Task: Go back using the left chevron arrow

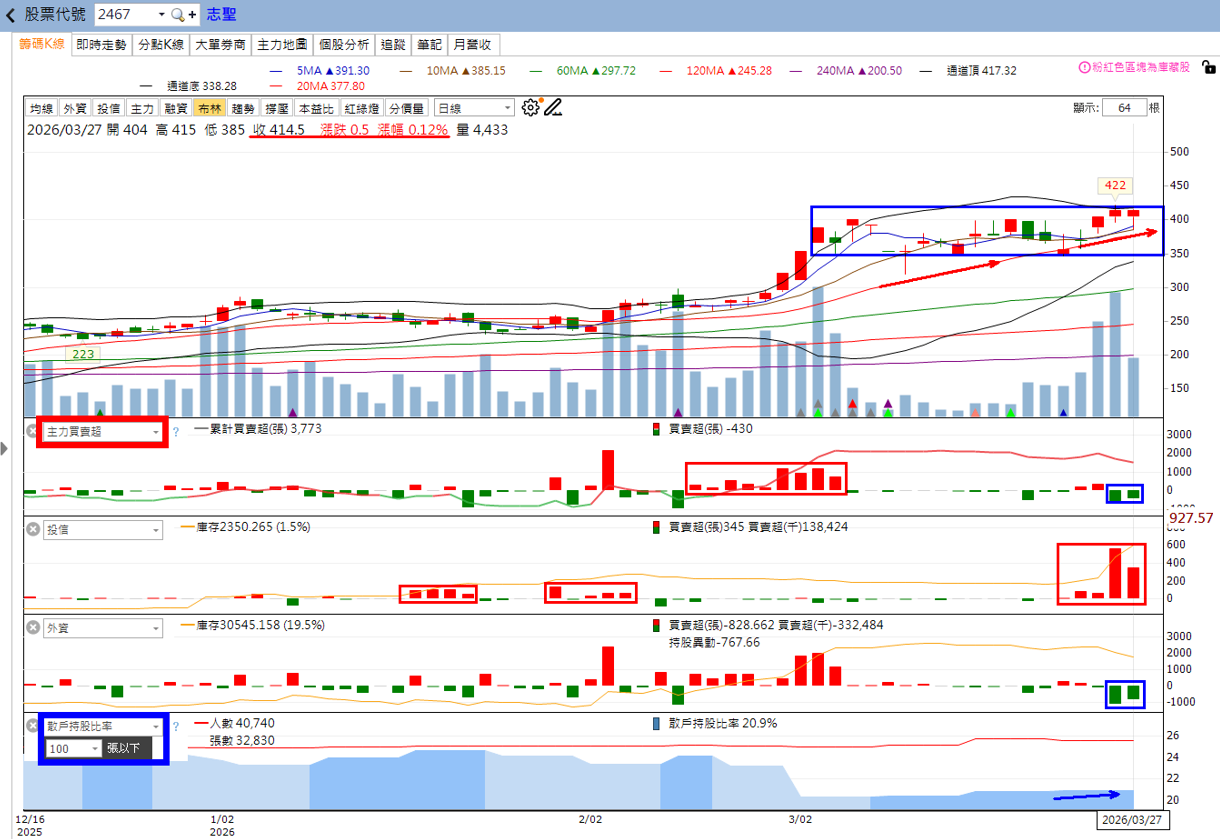Action: tap(11, 15)
